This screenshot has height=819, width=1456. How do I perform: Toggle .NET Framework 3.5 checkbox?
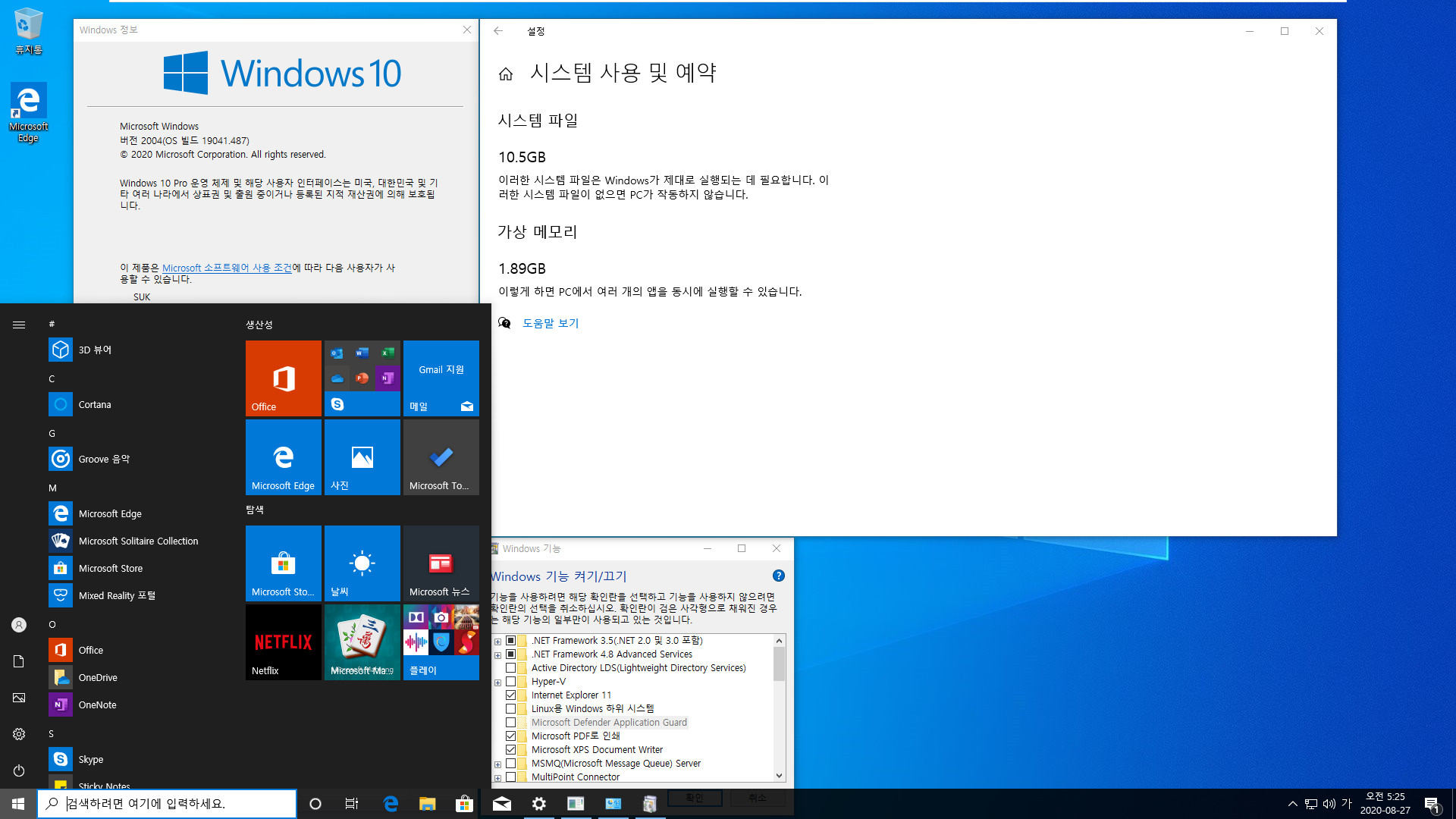(x=510, y=641)
